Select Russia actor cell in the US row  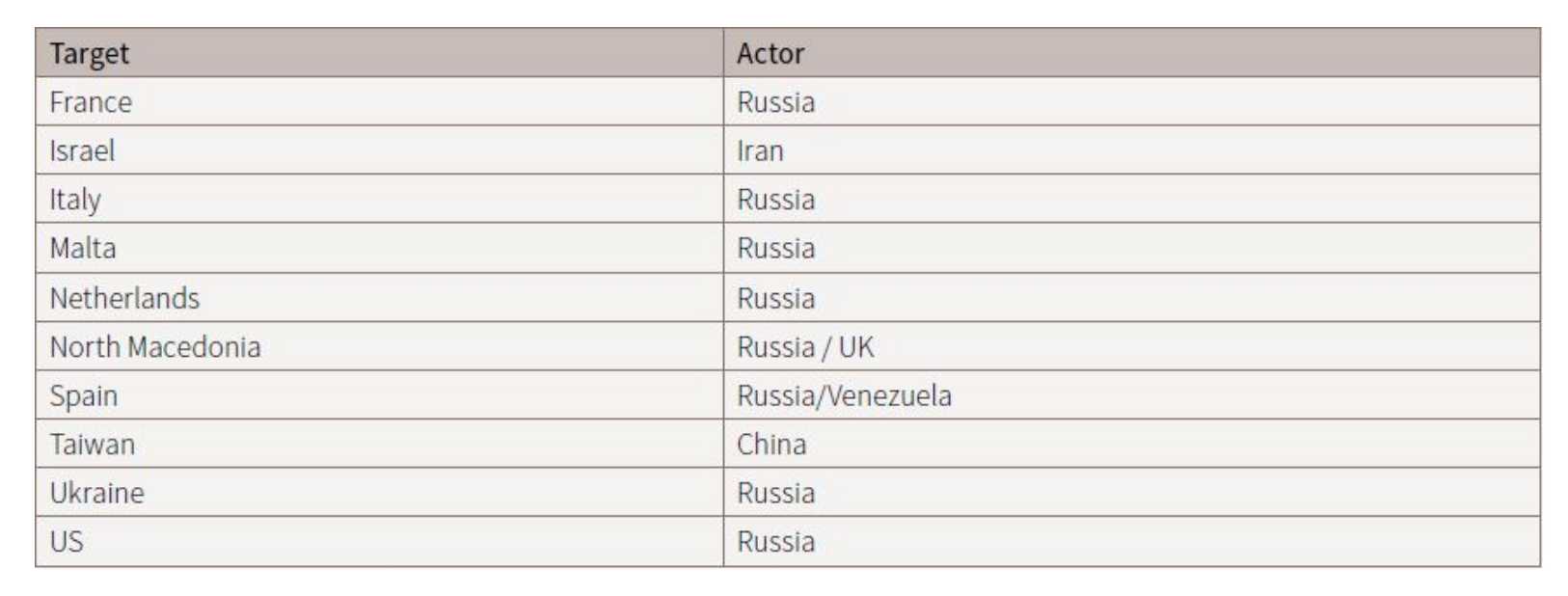pos(776,541)
